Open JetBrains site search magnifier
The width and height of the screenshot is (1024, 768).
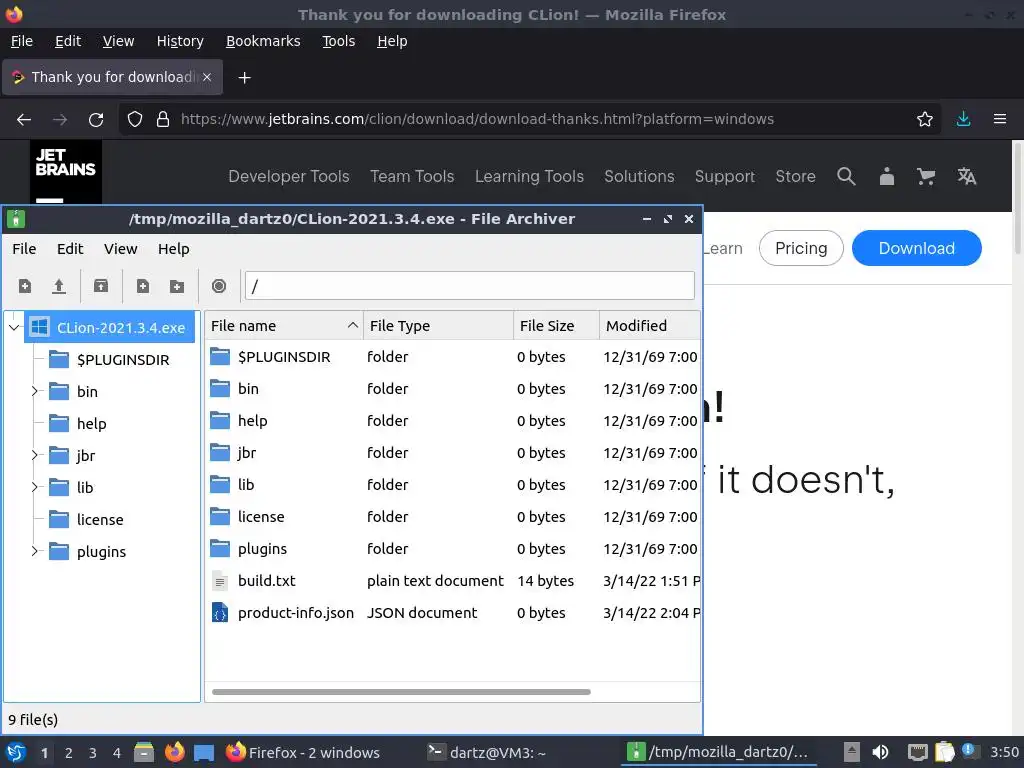[x=846, y=176]
